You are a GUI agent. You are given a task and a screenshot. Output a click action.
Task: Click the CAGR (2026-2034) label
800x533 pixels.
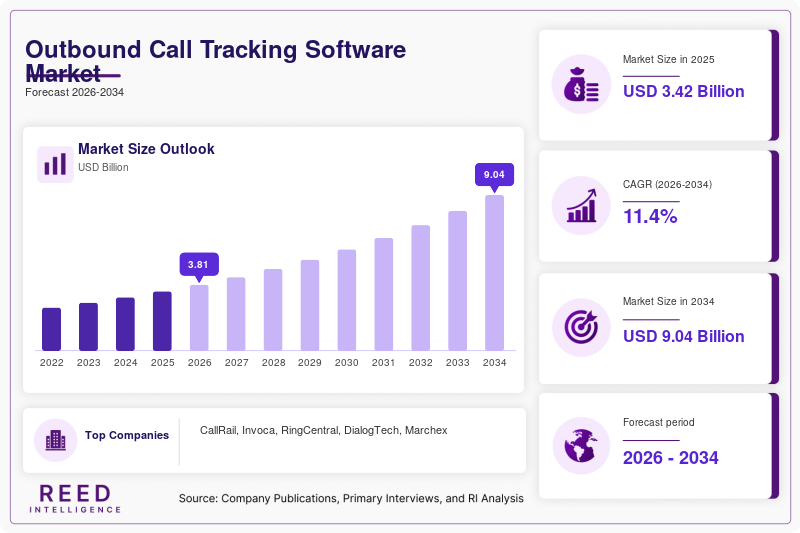coord(667,184)
